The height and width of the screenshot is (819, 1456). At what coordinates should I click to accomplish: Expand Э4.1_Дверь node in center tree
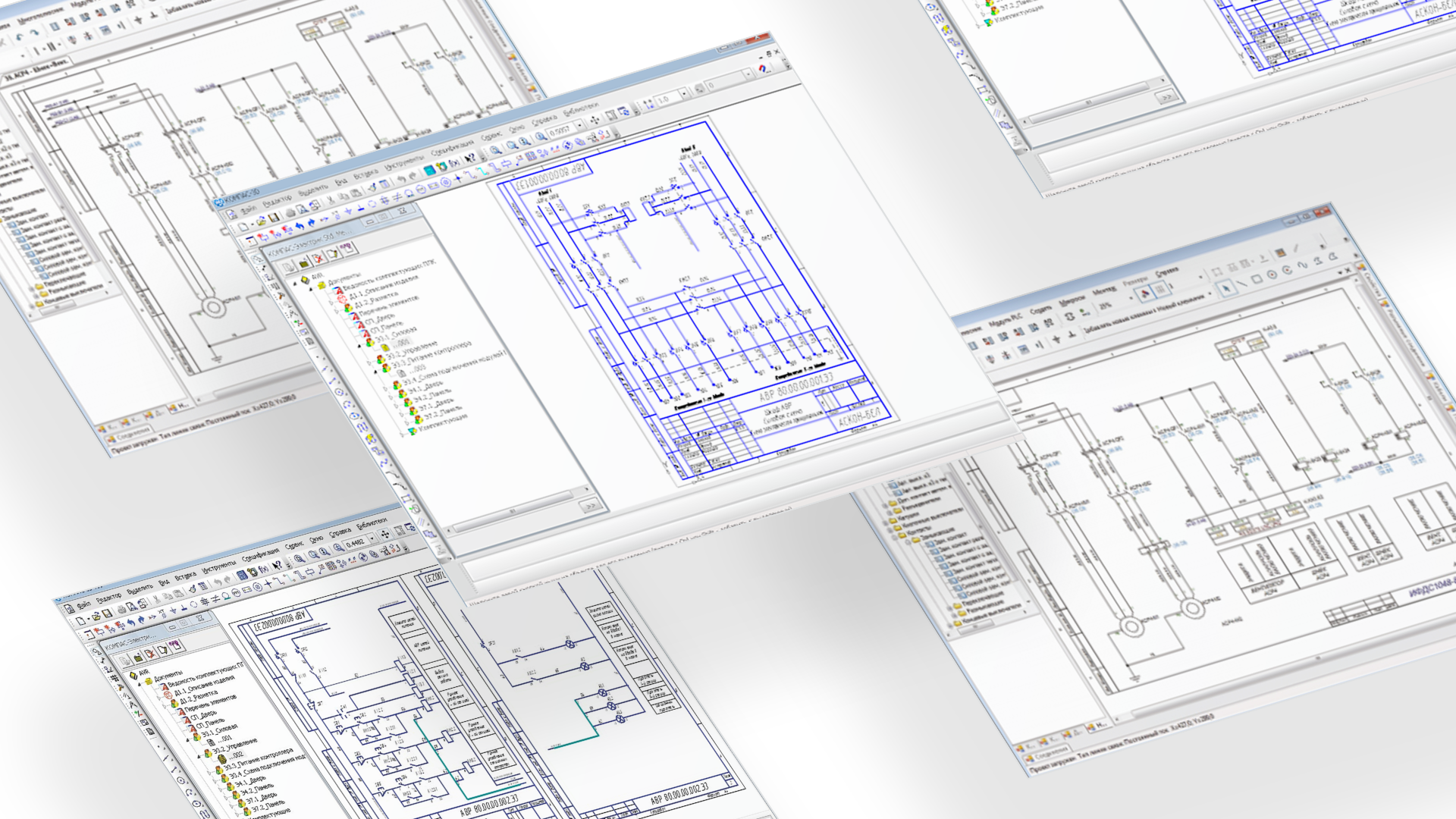click(x=391, y=397)
